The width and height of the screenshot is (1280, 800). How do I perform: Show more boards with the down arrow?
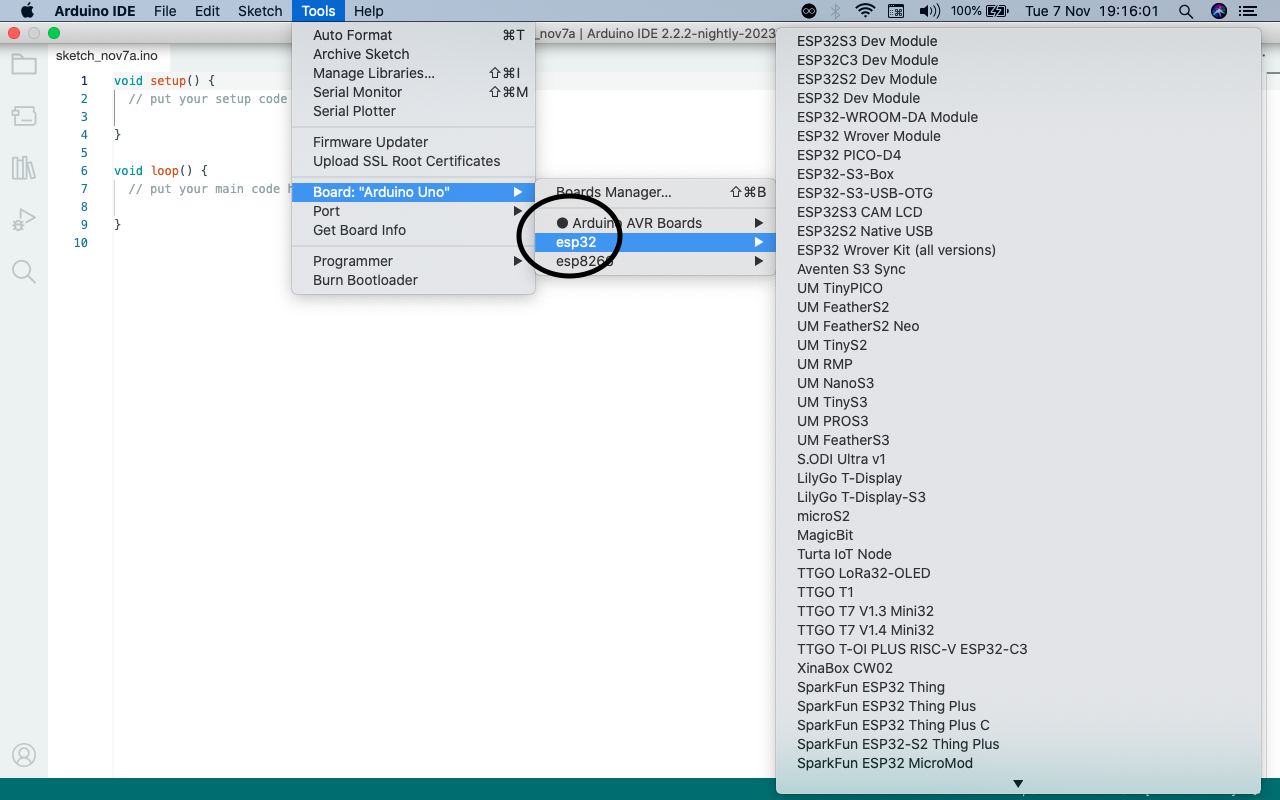coord(1018,784)
